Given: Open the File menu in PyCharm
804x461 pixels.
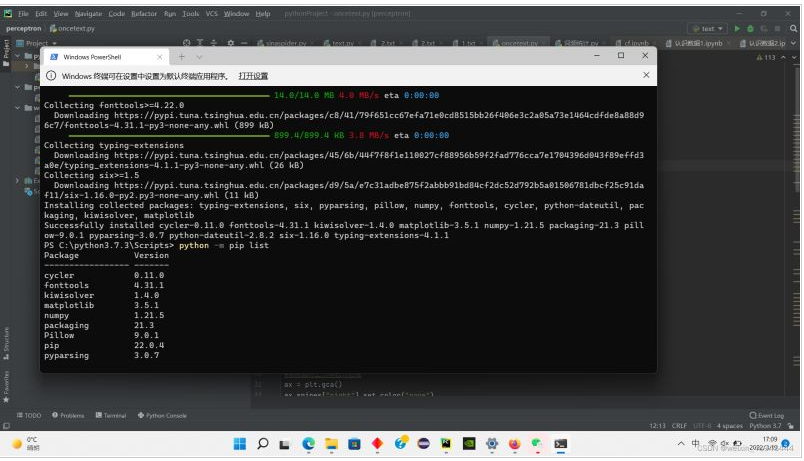Looking at the screenshot, I should coord(24,14).
